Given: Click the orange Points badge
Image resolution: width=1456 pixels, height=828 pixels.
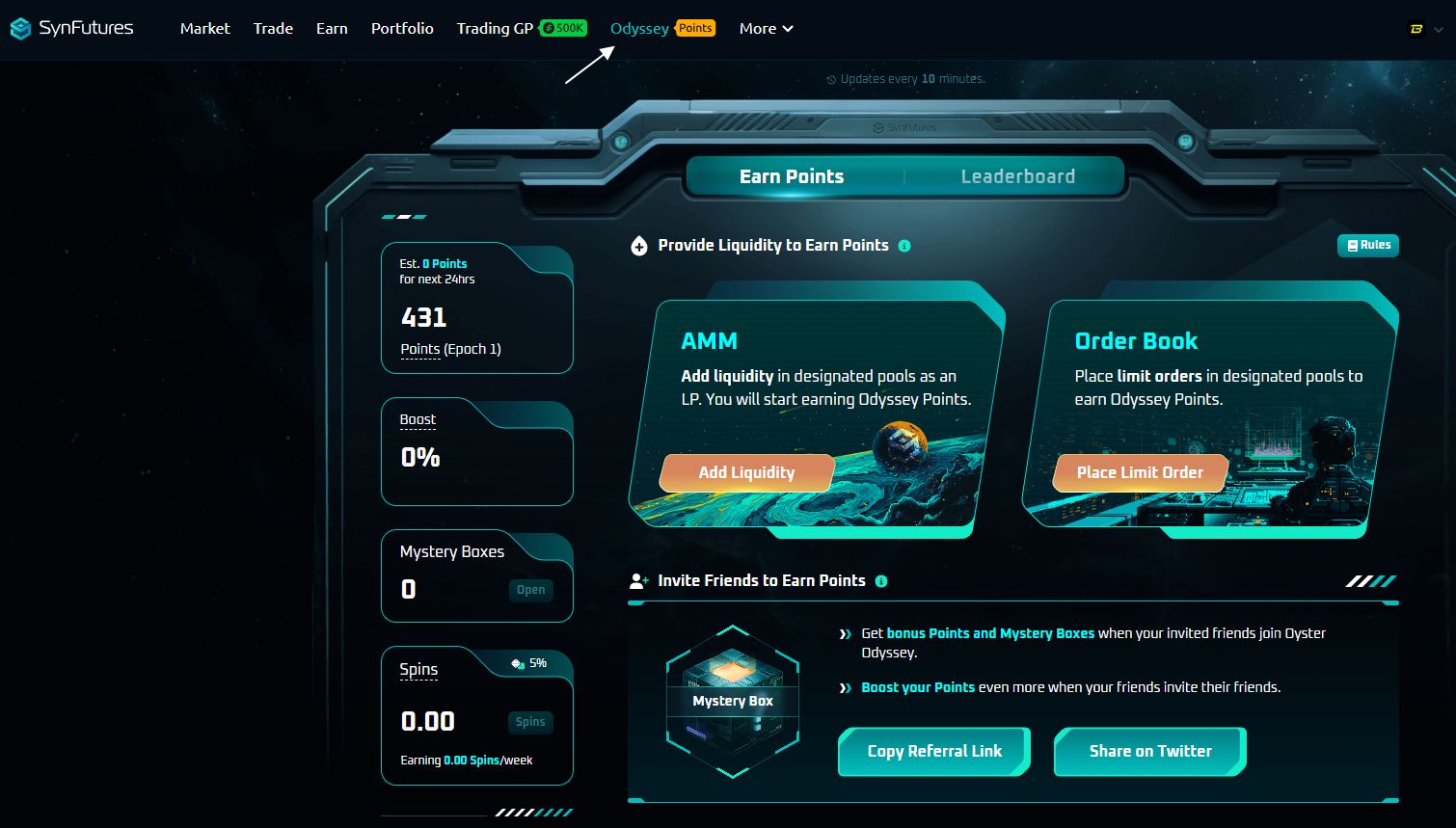Looking at the screenshot, I should [x=695, y=28].
